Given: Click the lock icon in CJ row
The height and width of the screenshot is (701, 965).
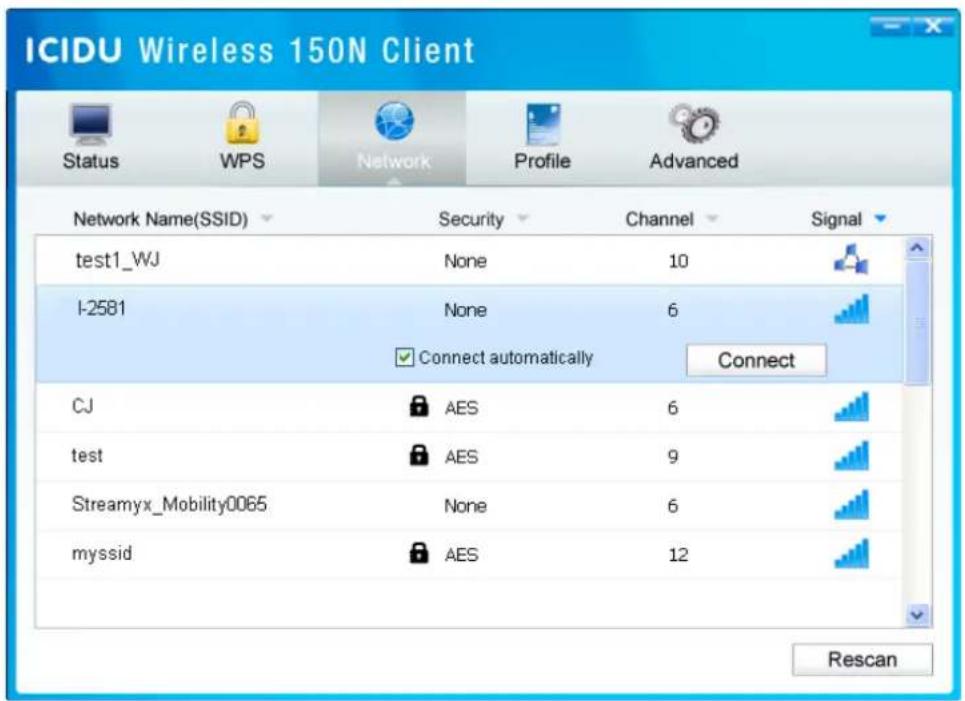Looking at the screenshot, I should [x=419, y=406].
